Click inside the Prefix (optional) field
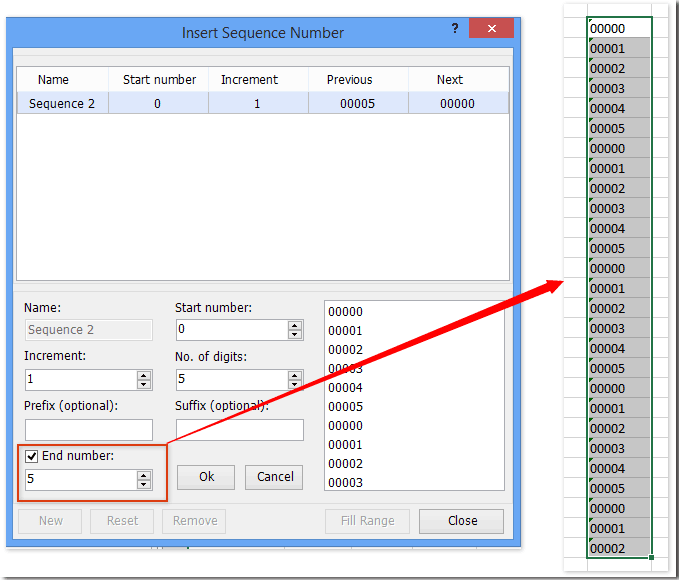This screenshot has height=580, width=679. [x=89, y=430]
